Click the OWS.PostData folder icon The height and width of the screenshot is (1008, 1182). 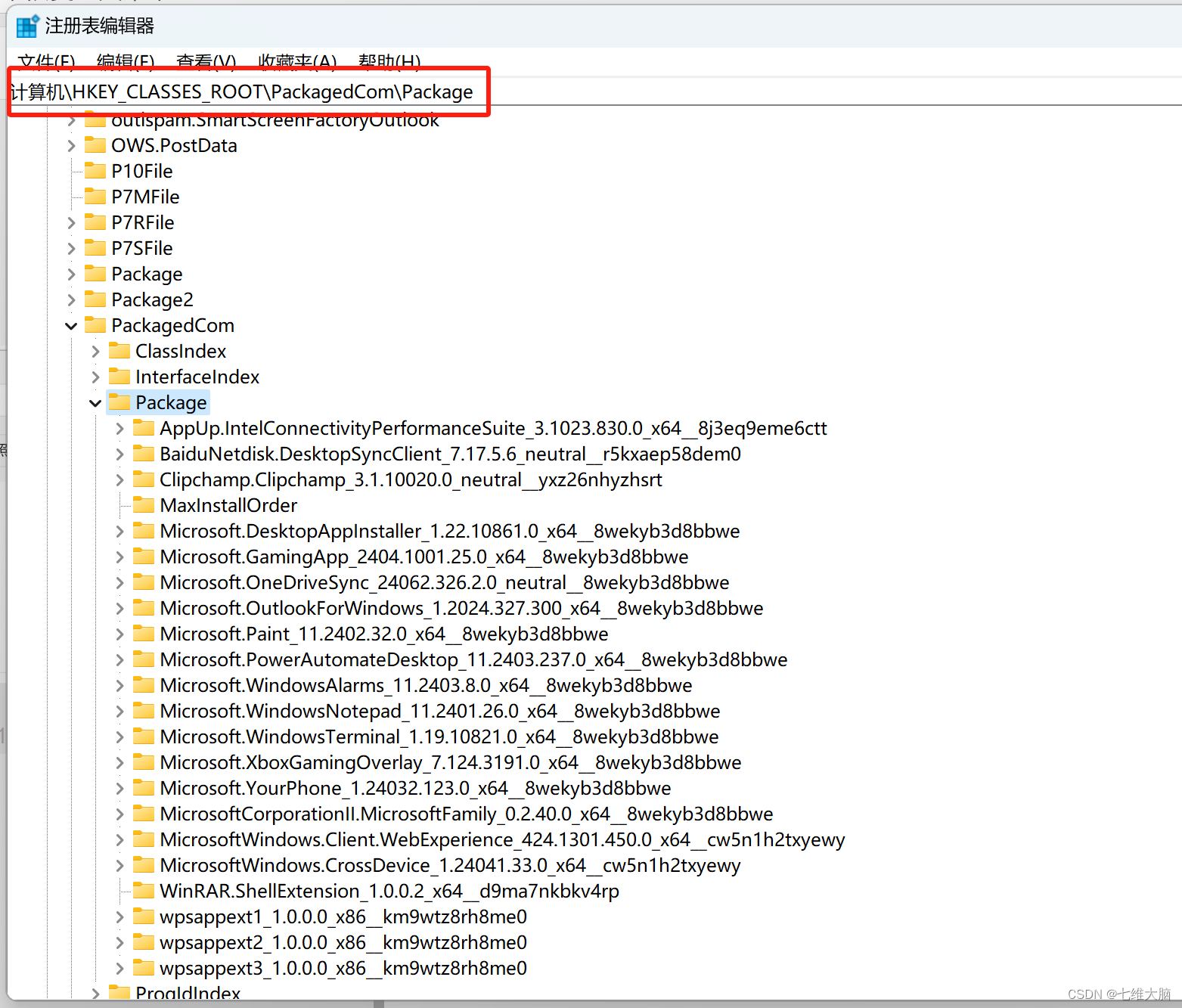(x=95, y=144)
